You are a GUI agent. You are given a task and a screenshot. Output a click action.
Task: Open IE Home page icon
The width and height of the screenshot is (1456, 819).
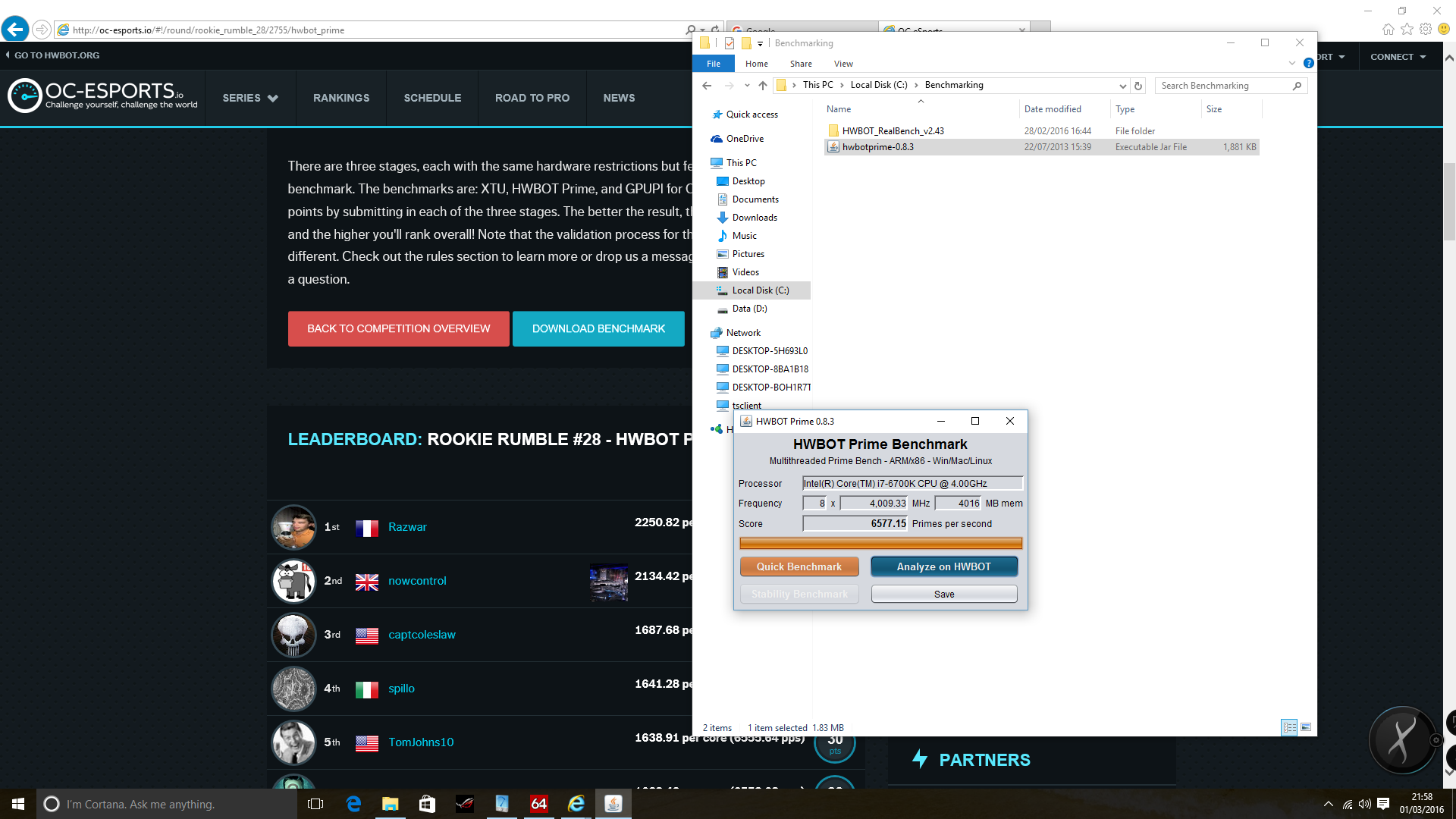1389,30
